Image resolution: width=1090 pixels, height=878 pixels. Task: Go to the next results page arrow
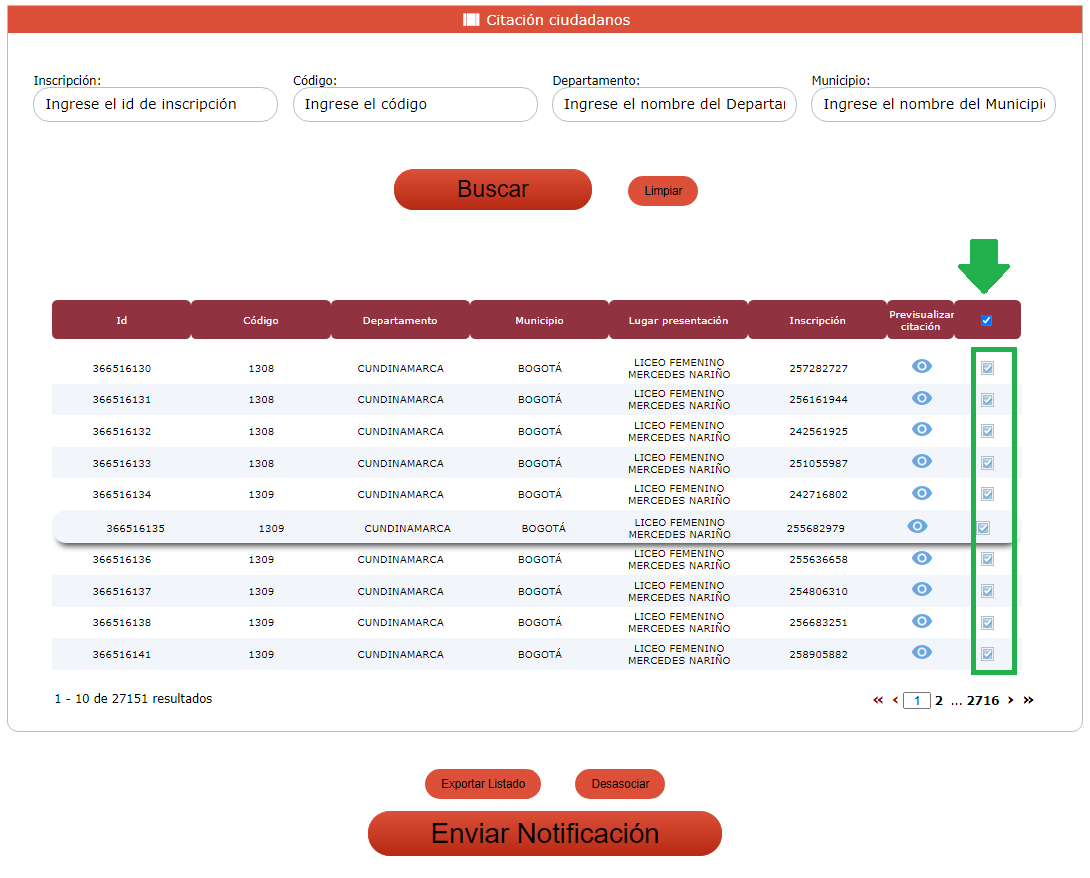pyautogui.click(x=1011, y=701)
